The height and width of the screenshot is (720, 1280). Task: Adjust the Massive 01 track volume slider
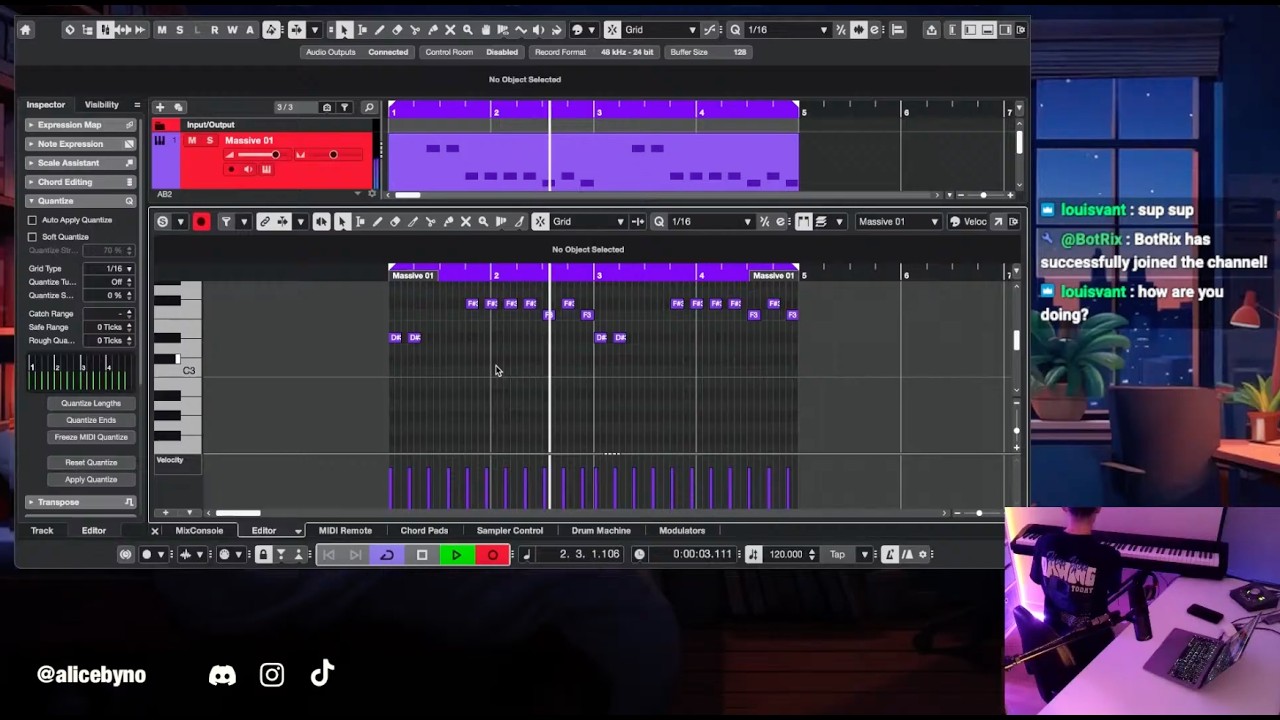258,155
